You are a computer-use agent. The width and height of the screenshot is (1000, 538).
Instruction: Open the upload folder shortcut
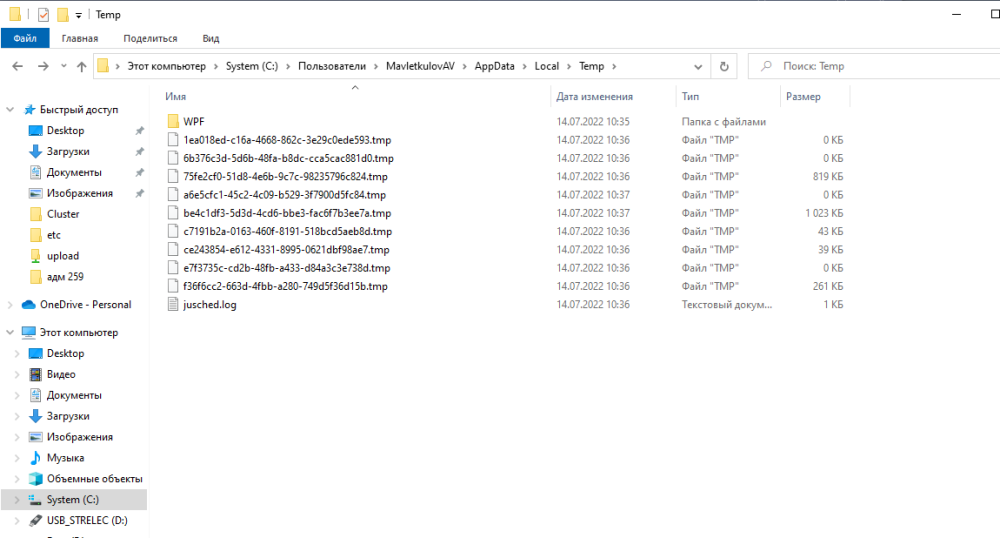click(62, 256)
